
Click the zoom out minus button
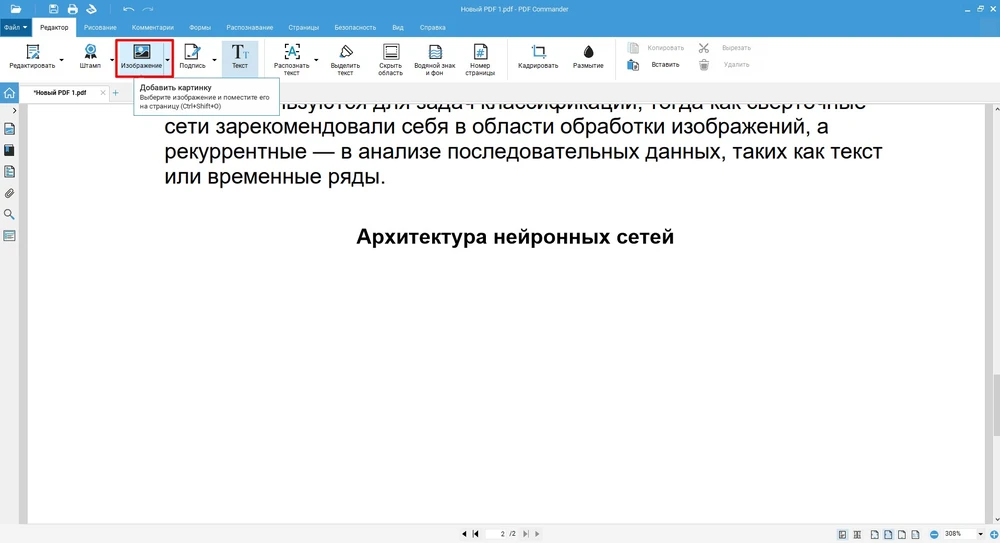pos(935,534)
